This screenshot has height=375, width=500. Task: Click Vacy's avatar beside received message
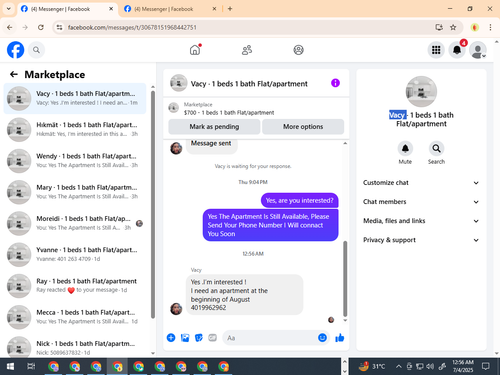(176, 309)
